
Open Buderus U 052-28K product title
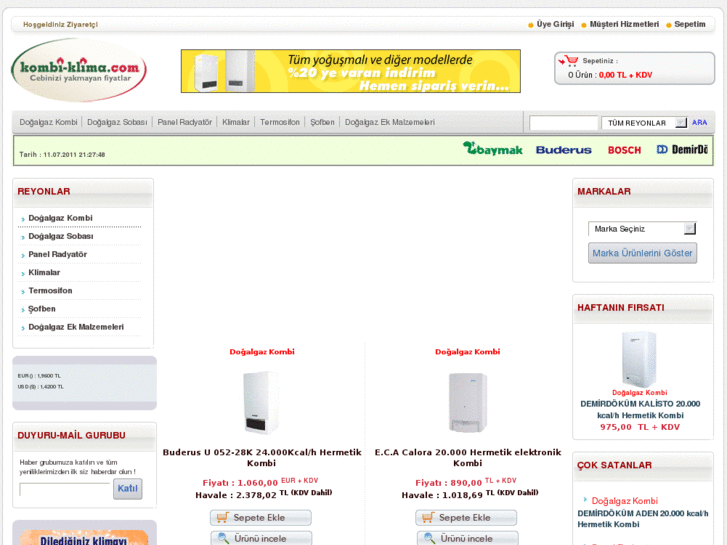261,457
